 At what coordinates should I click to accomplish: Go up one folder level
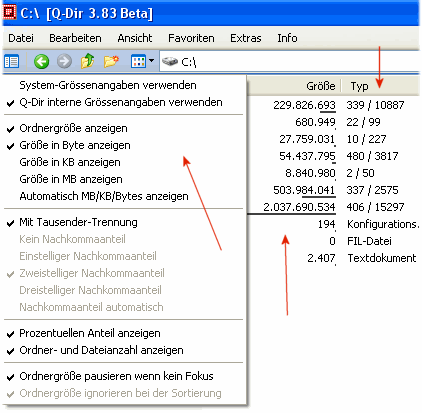pyautogui.click(x=87, y=61)
